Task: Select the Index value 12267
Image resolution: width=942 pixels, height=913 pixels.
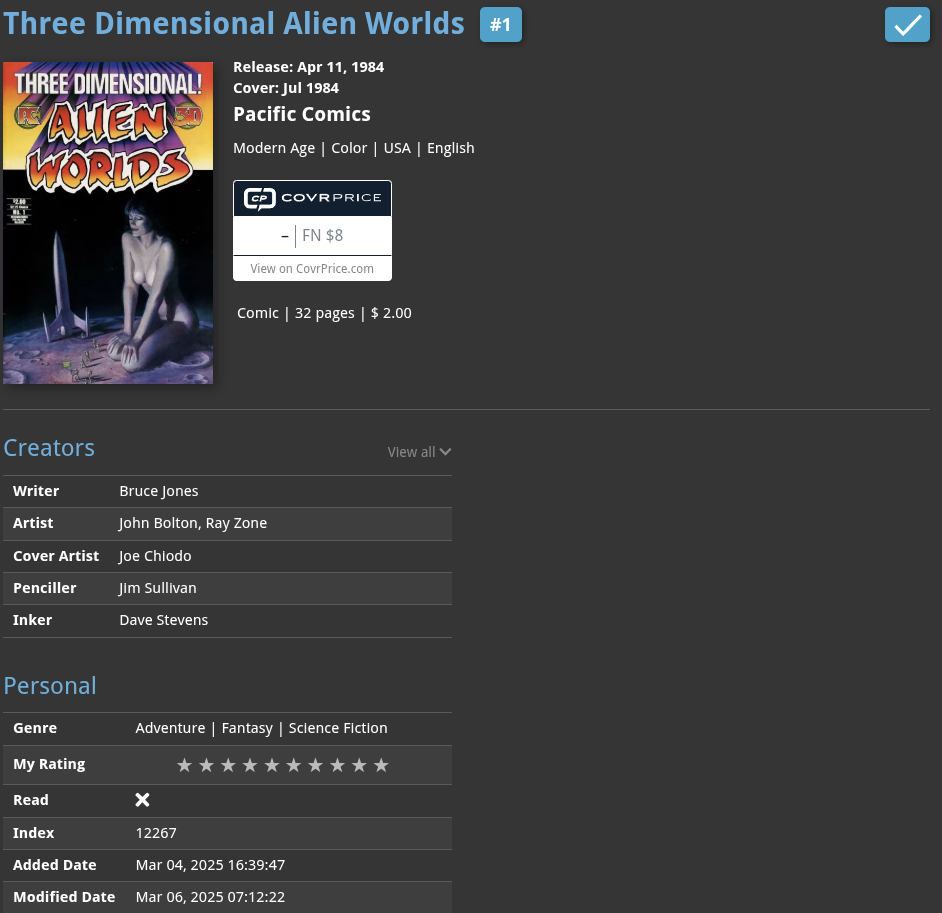Action: (x=156, y=833)
